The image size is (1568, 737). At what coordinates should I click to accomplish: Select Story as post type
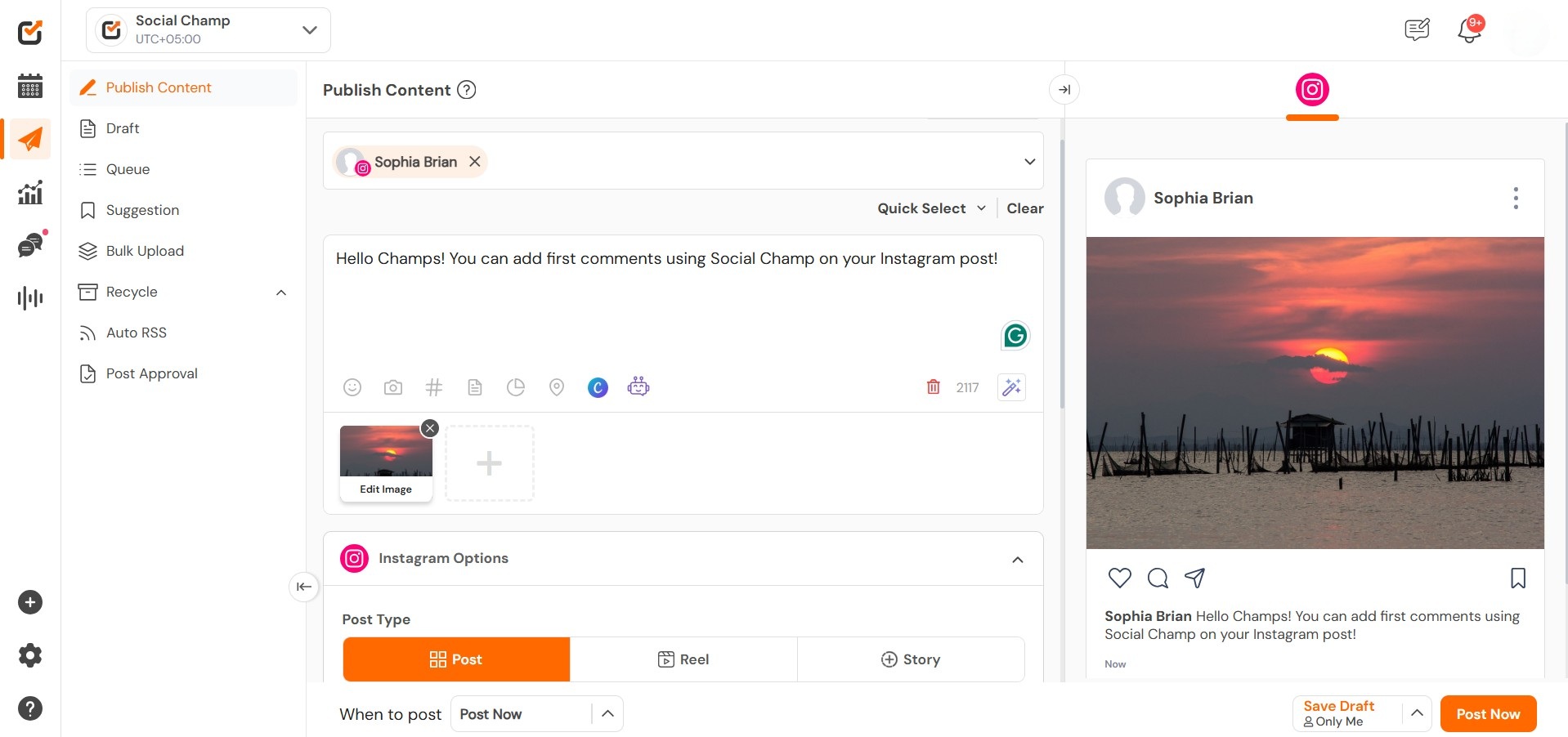click(911, 659)
